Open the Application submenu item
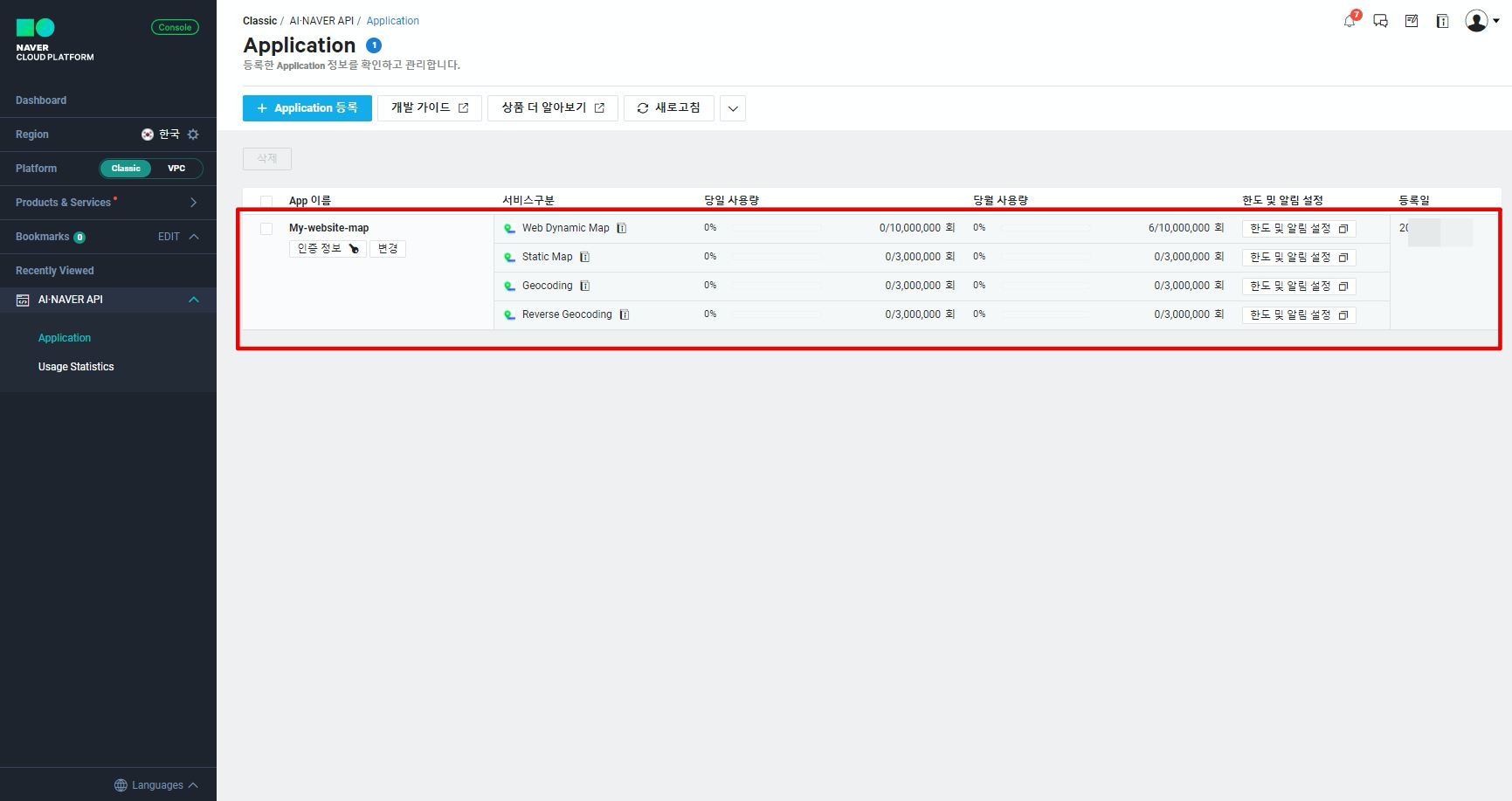This screenshot has width=1512, height=801. [x=65, y=338]
